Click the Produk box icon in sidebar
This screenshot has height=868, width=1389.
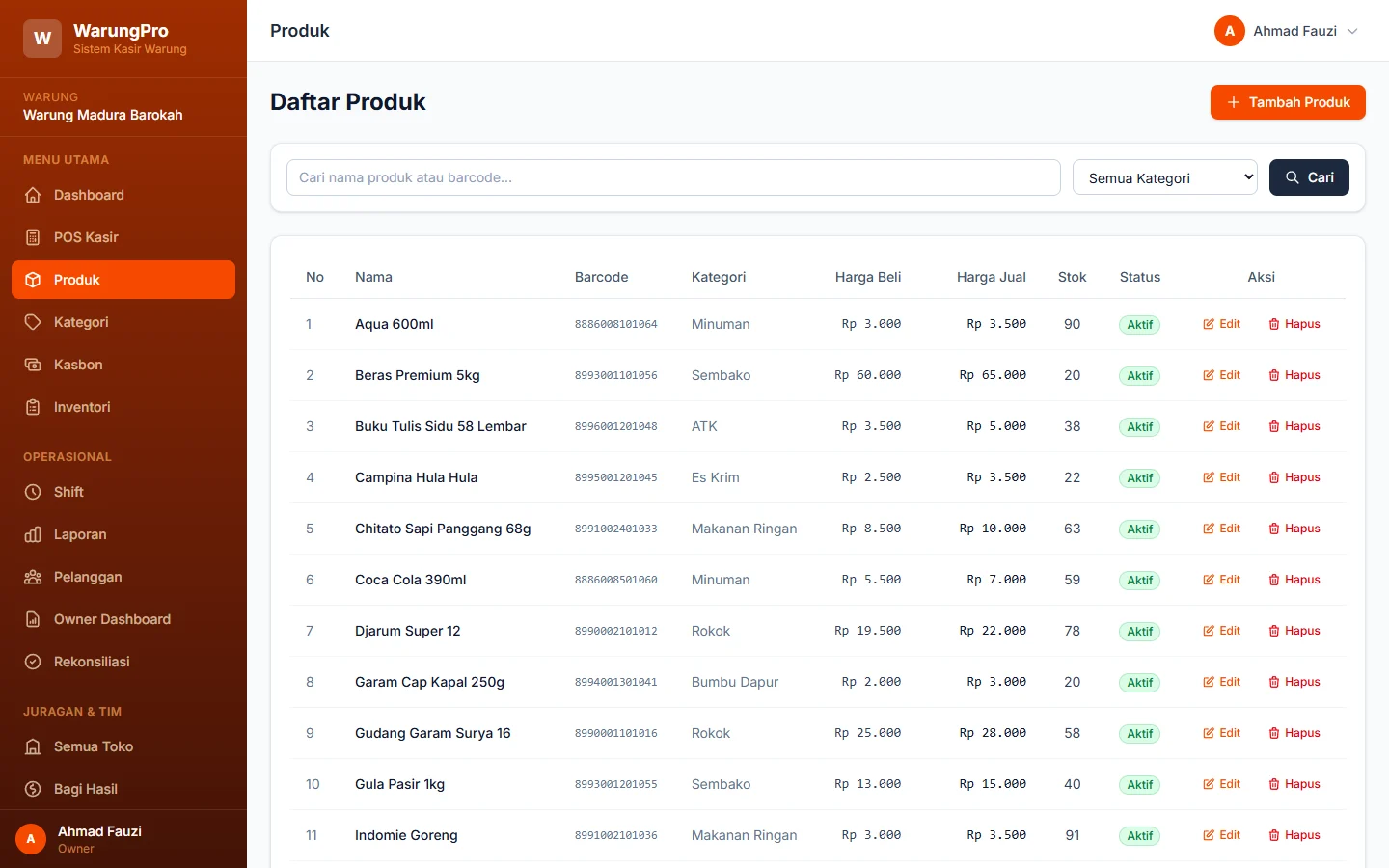(33, 280)
